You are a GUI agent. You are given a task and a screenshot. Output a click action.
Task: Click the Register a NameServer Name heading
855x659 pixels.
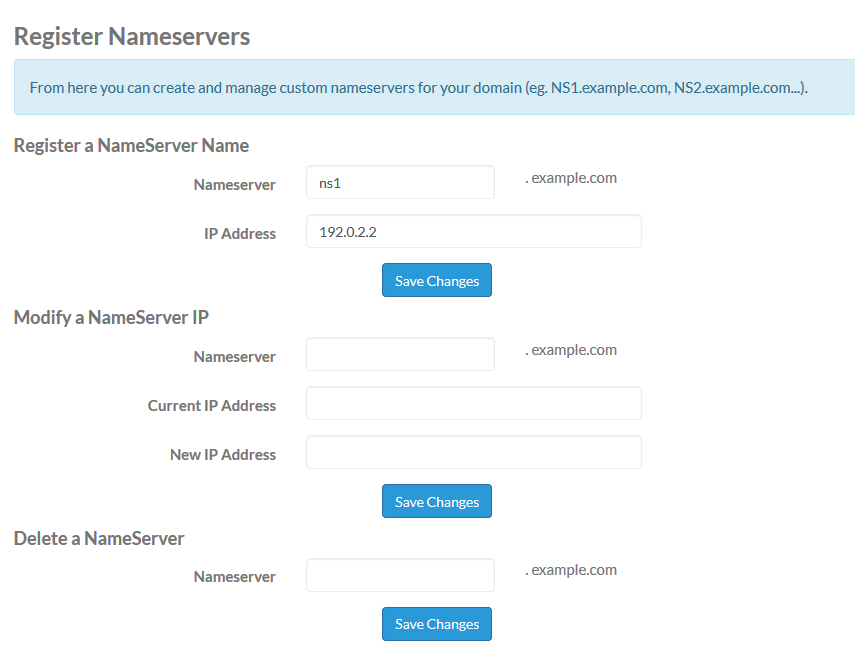click(131, 146)
